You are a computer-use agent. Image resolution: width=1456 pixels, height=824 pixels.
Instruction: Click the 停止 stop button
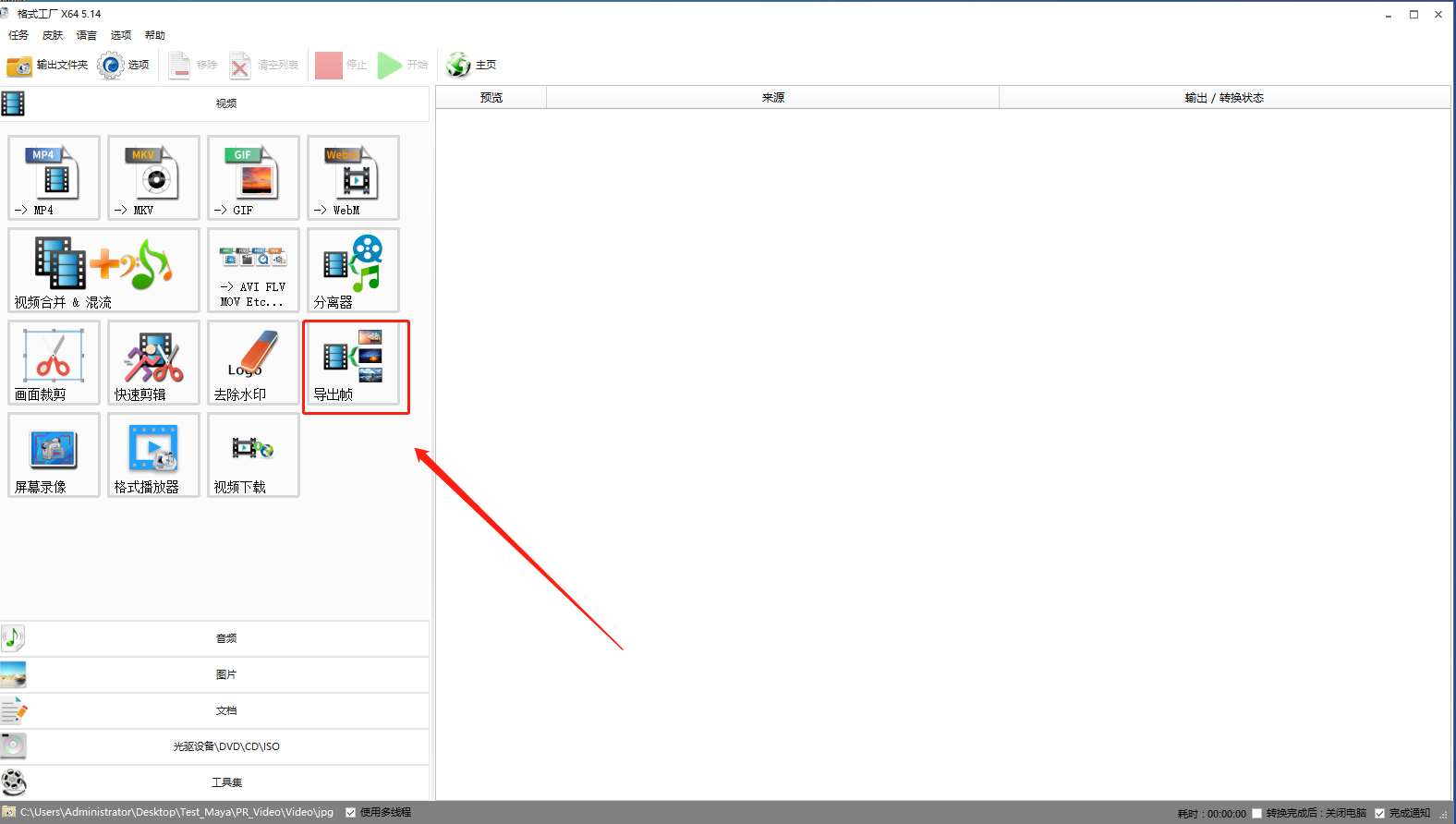click(x=341, y=66)
